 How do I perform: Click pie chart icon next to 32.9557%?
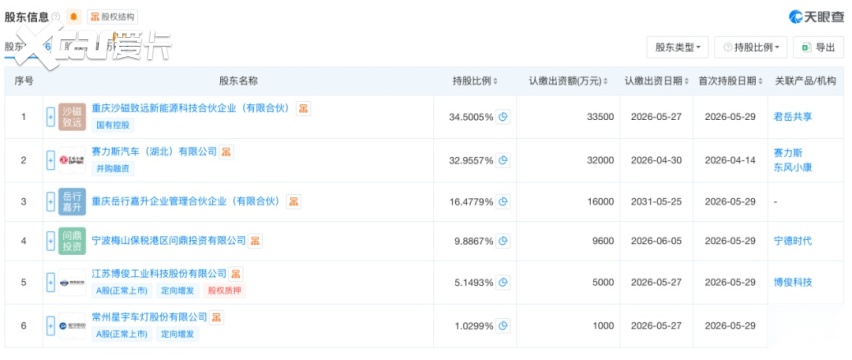(503, 160)
